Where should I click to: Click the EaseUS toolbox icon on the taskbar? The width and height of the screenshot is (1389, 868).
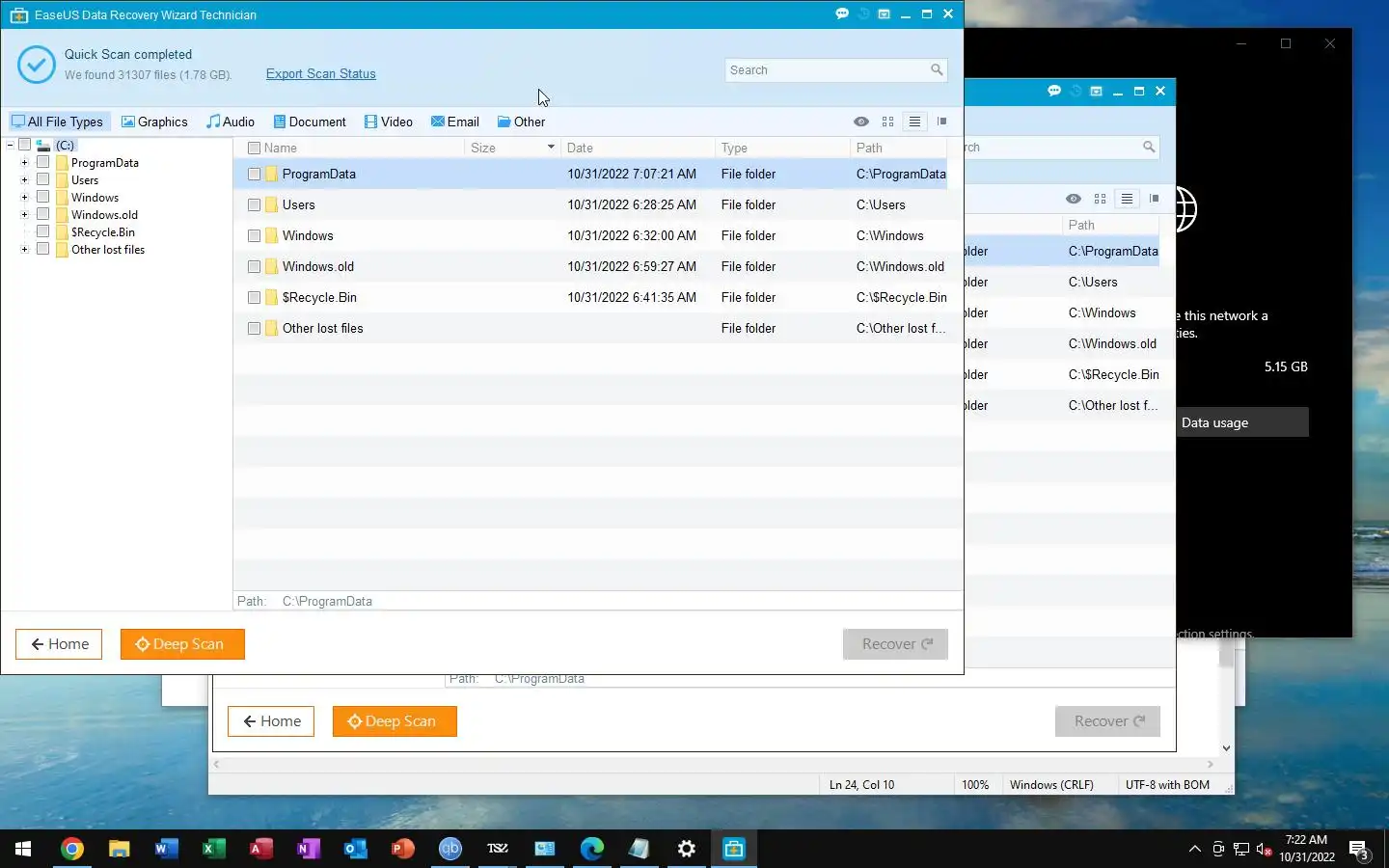pyautogui.click(x=734, y=849)
